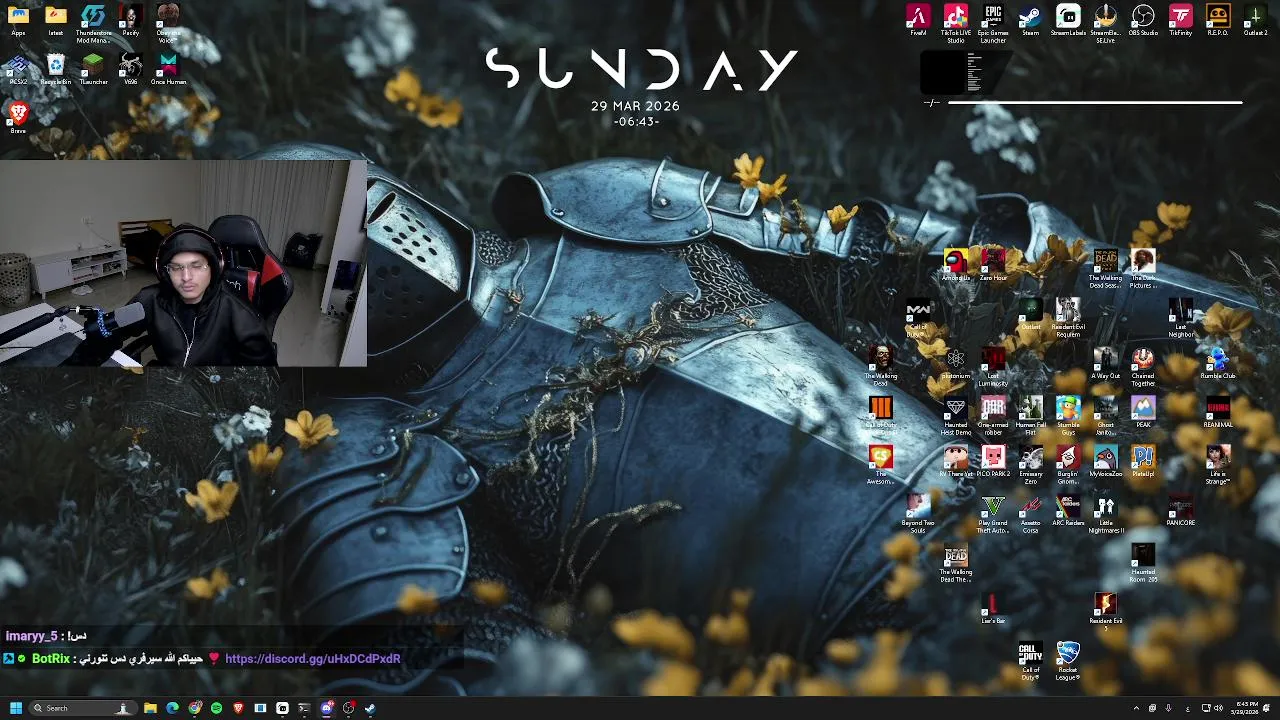Launch the Last Neighbor shortcut
Screen dimensions: 1280x720
point(1181,317)
